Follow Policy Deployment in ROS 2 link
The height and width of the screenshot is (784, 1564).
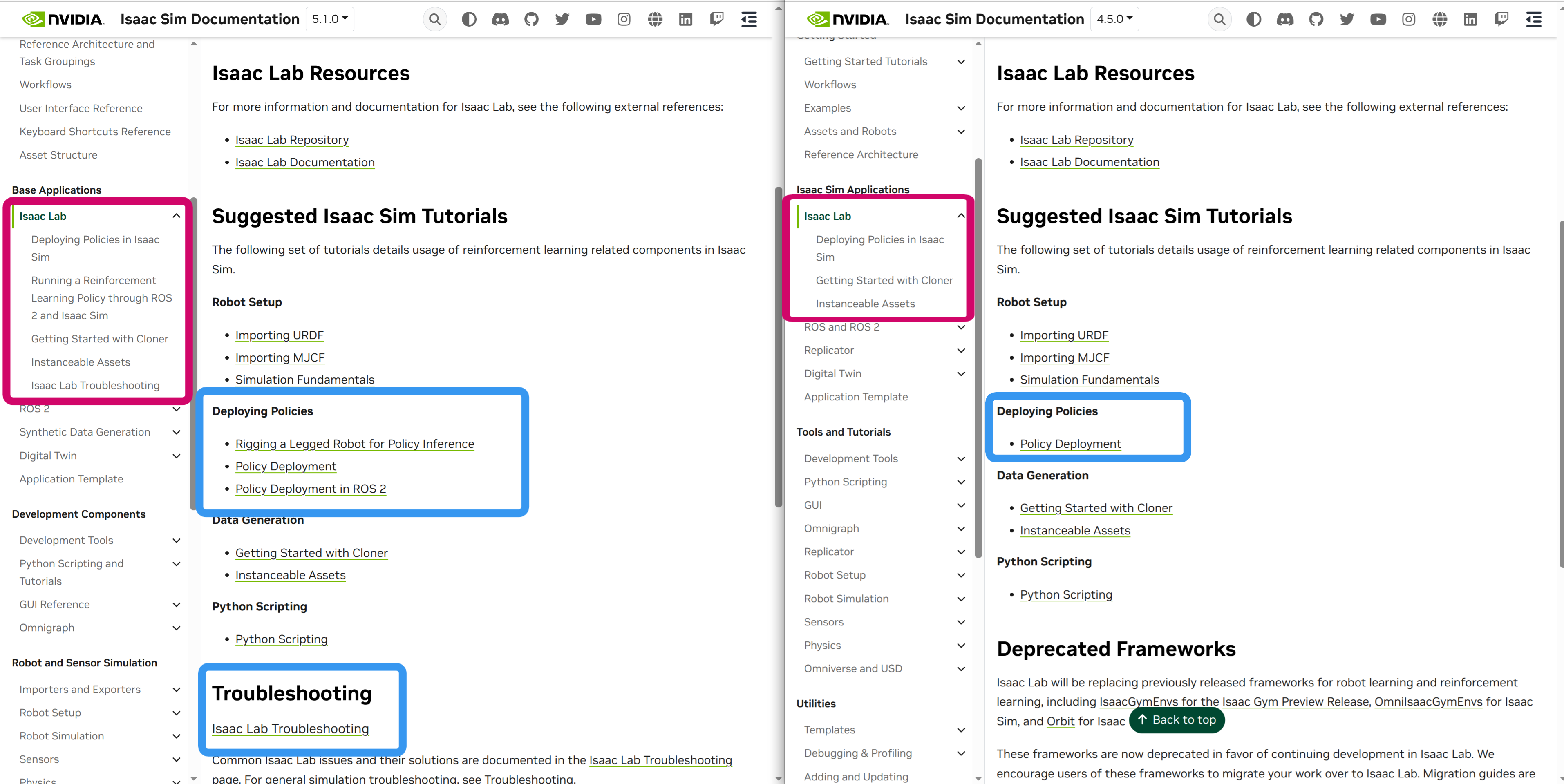coord(310,489)
